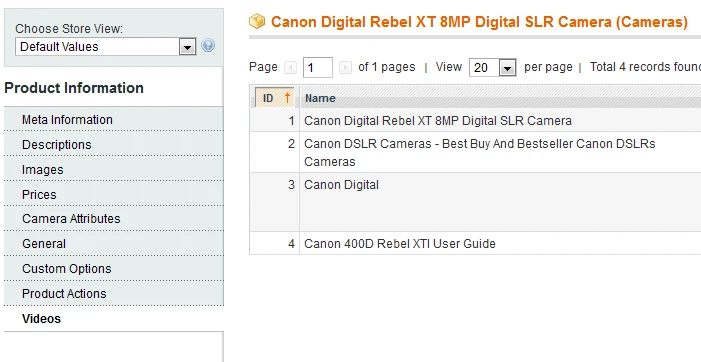
Task: Open the Custom Options tab
Action: (114, 269)
